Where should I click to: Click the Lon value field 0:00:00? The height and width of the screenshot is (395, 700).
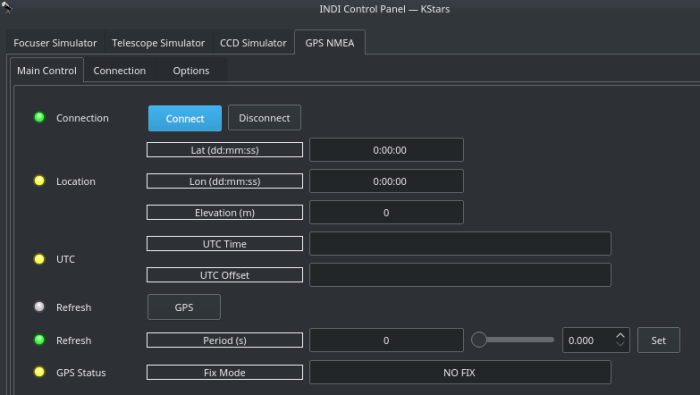(x=387, y=181)
